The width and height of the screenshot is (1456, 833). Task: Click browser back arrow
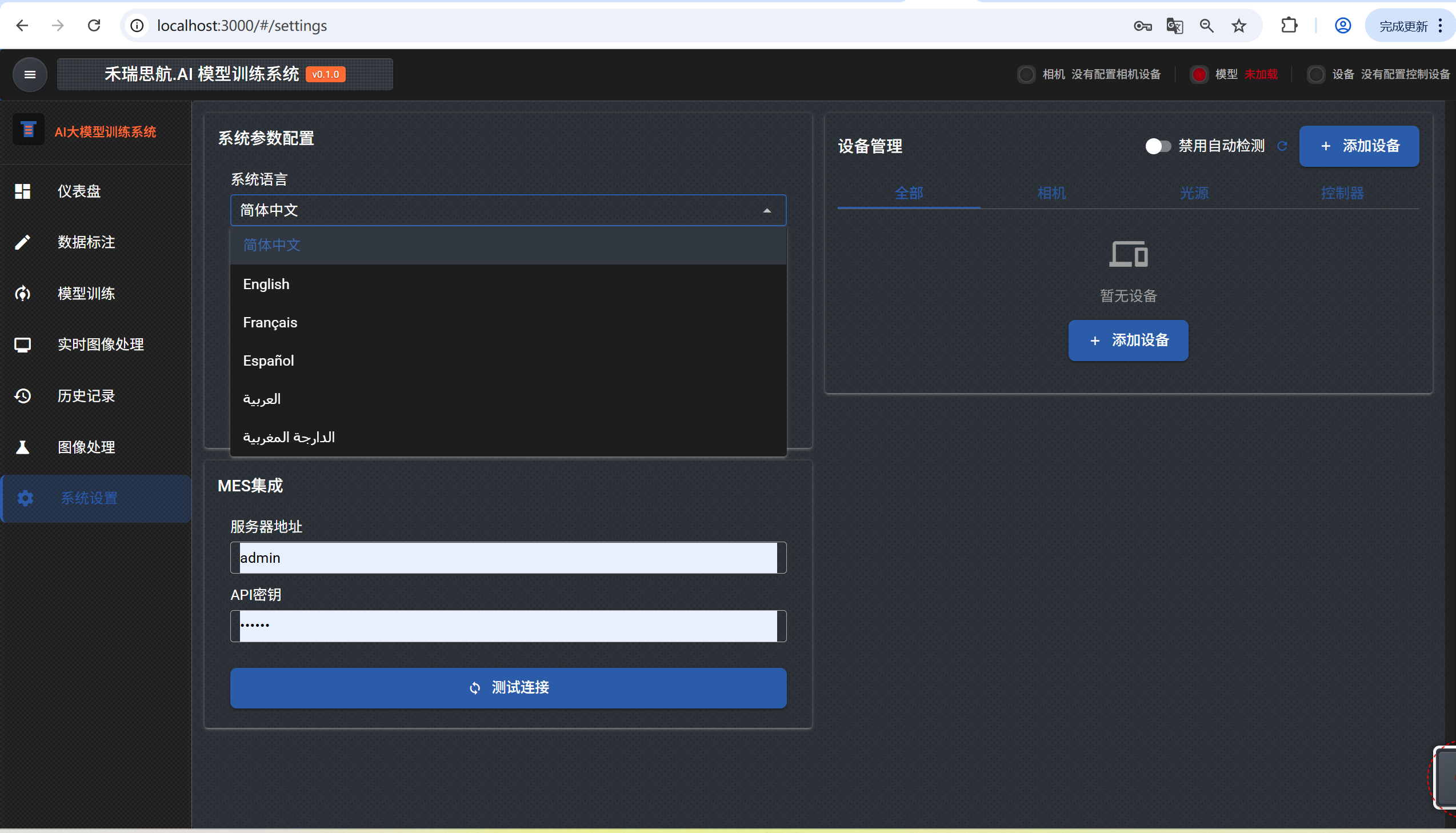[22, 26]
